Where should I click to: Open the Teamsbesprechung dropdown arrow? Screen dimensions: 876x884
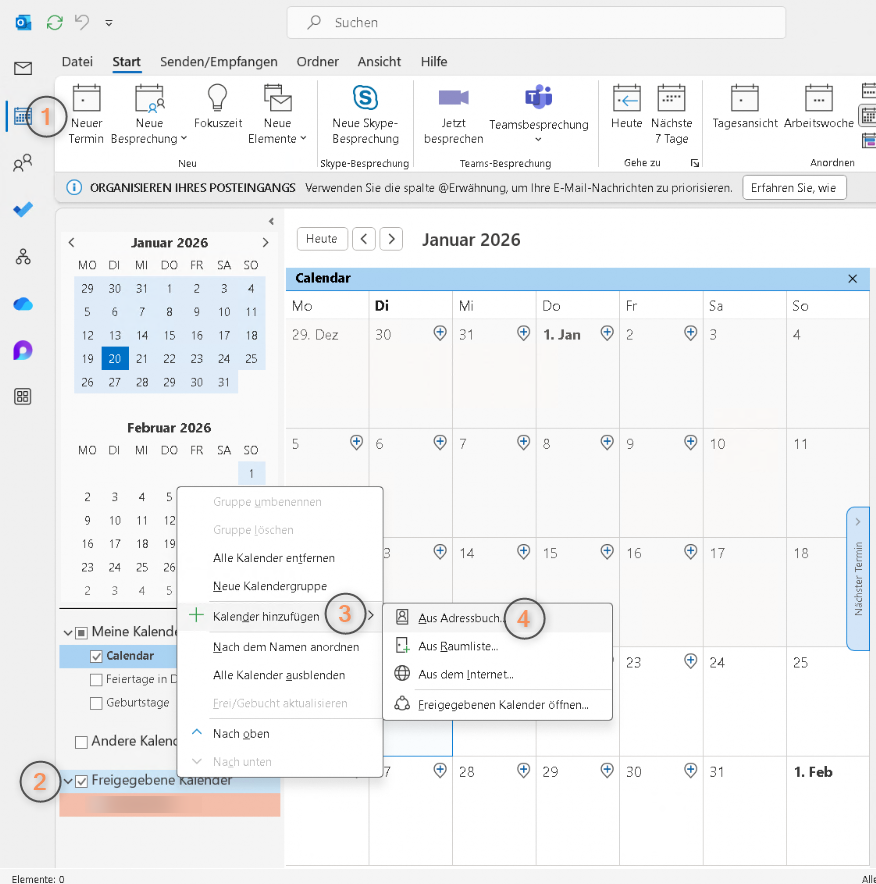point(538,139)
